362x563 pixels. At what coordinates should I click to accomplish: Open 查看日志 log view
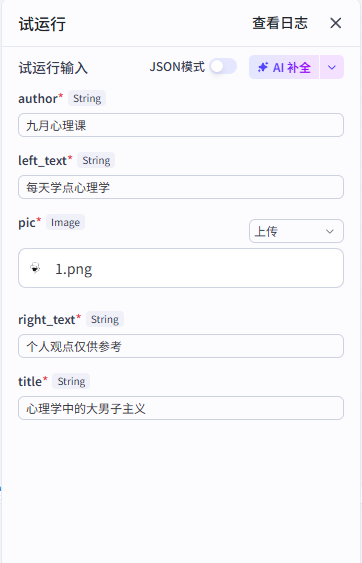280,23
